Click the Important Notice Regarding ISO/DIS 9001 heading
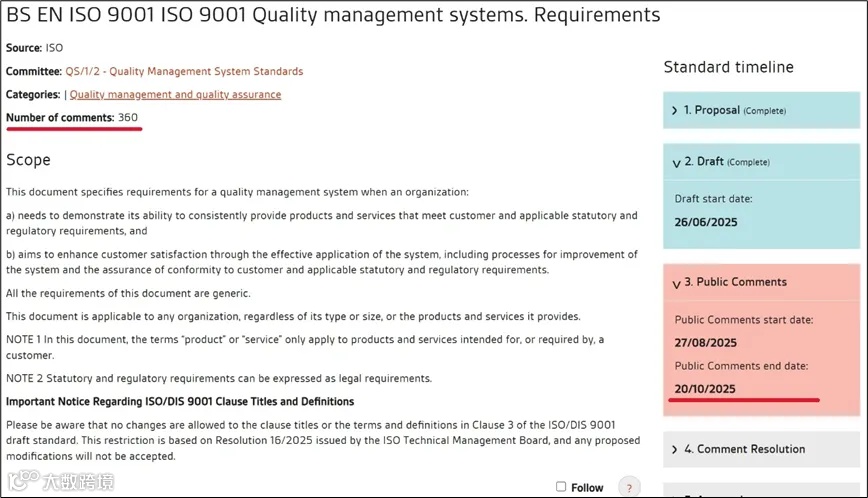 [180, 402]
